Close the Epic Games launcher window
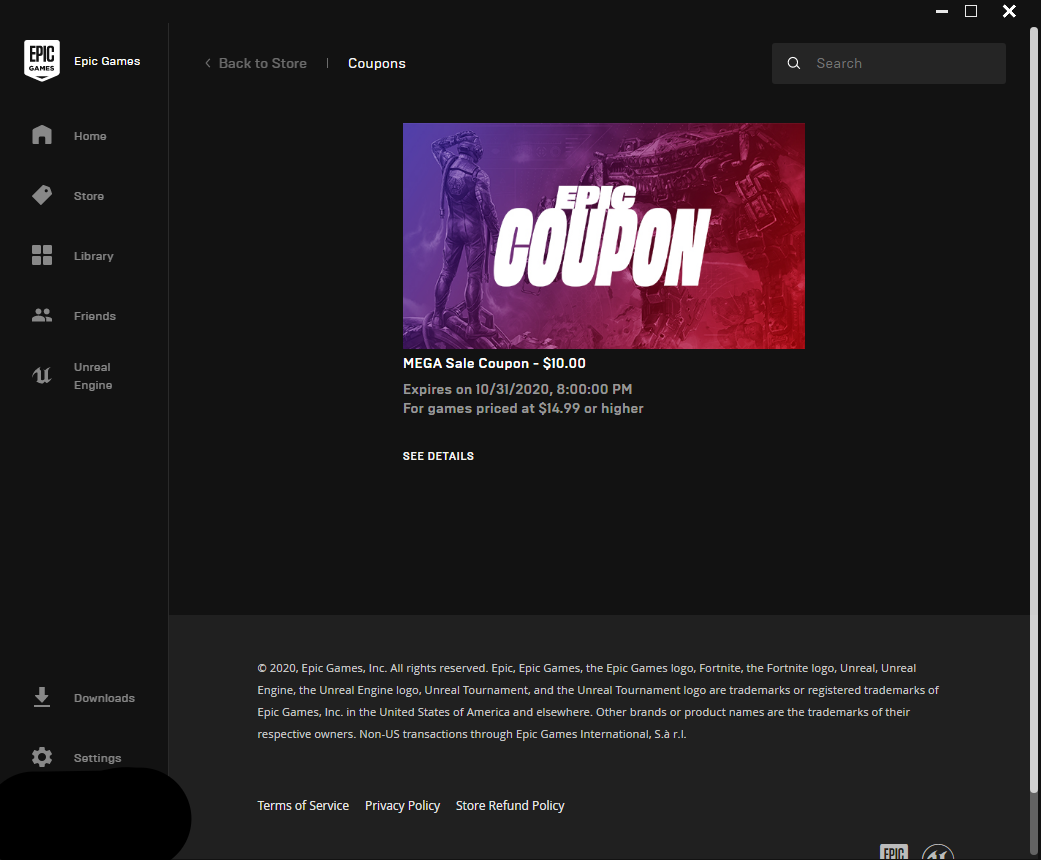Viewport: 1041px width, 860px height. point(1009,11)
